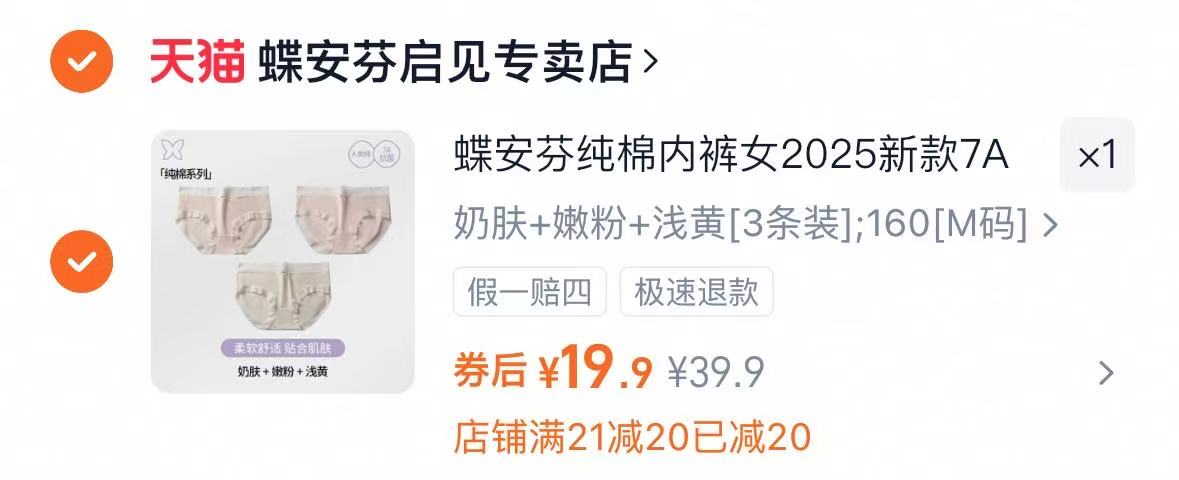
Task: Open the 蝶安芬纯棉内裤女2025新款7A product title
Action: pos(730,156)
